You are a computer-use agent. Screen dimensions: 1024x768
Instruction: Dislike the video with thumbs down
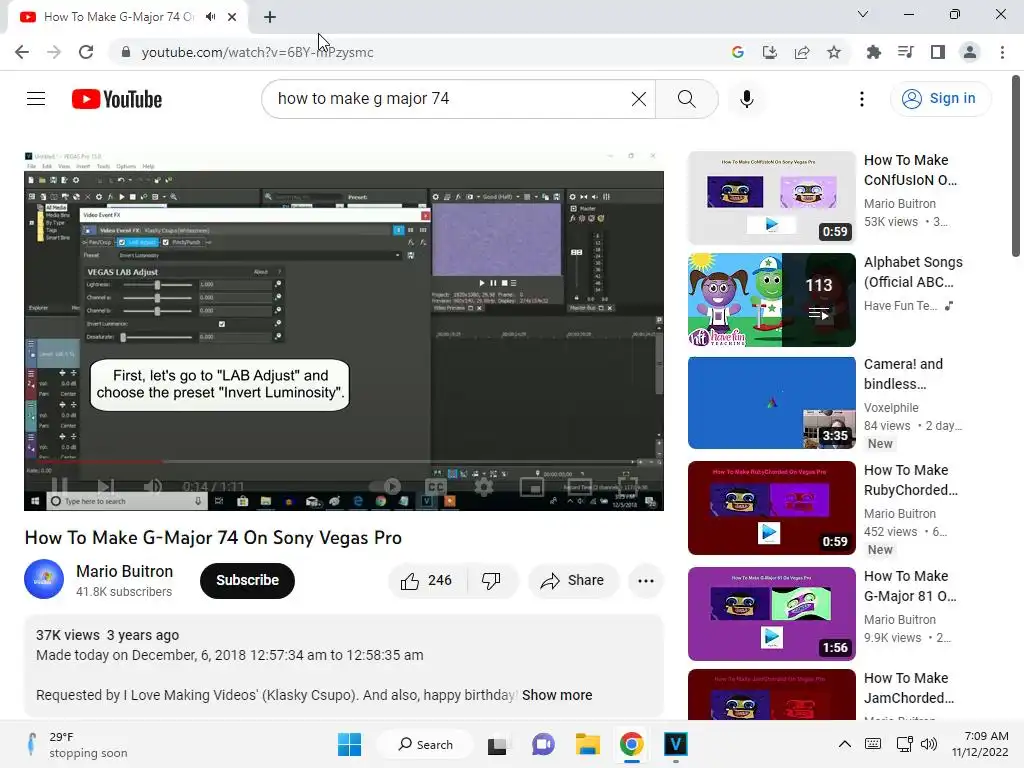[491, 581]
